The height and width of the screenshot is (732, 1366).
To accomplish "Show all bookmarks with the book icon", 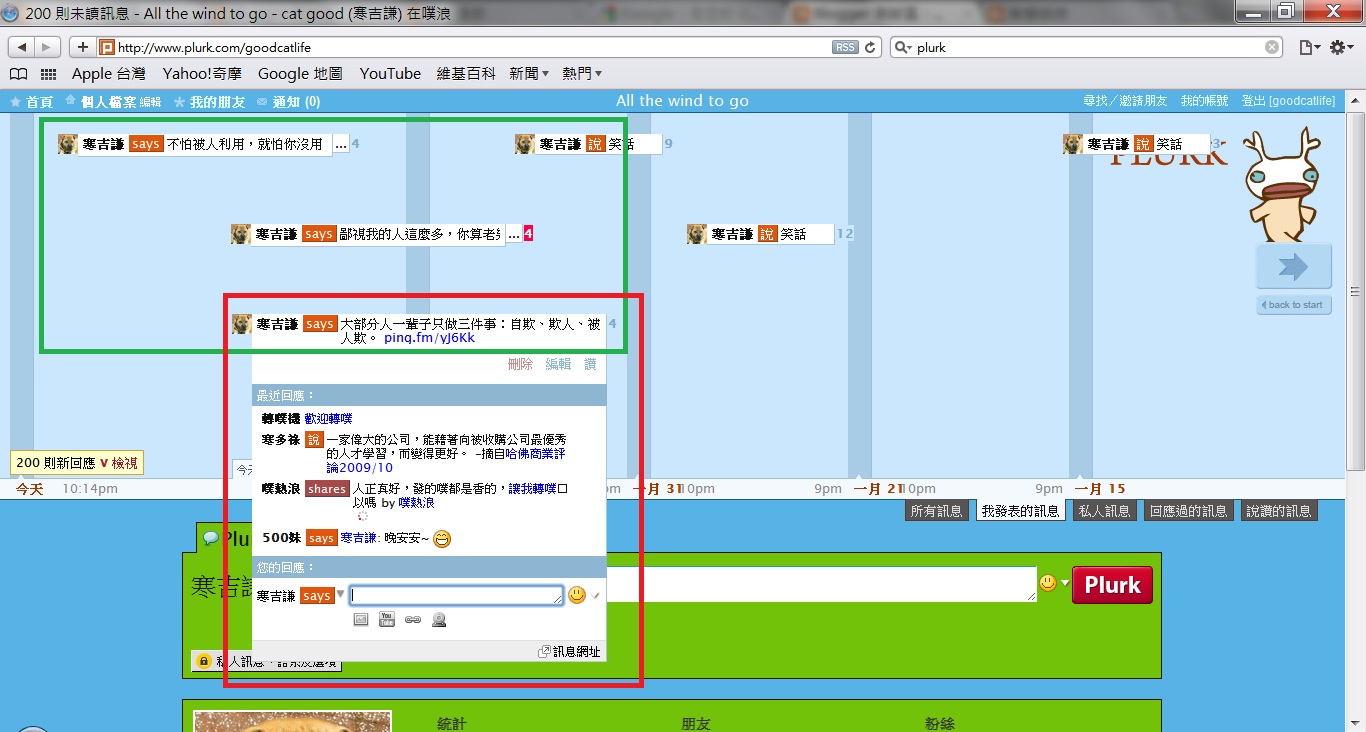I will point(18,74).
